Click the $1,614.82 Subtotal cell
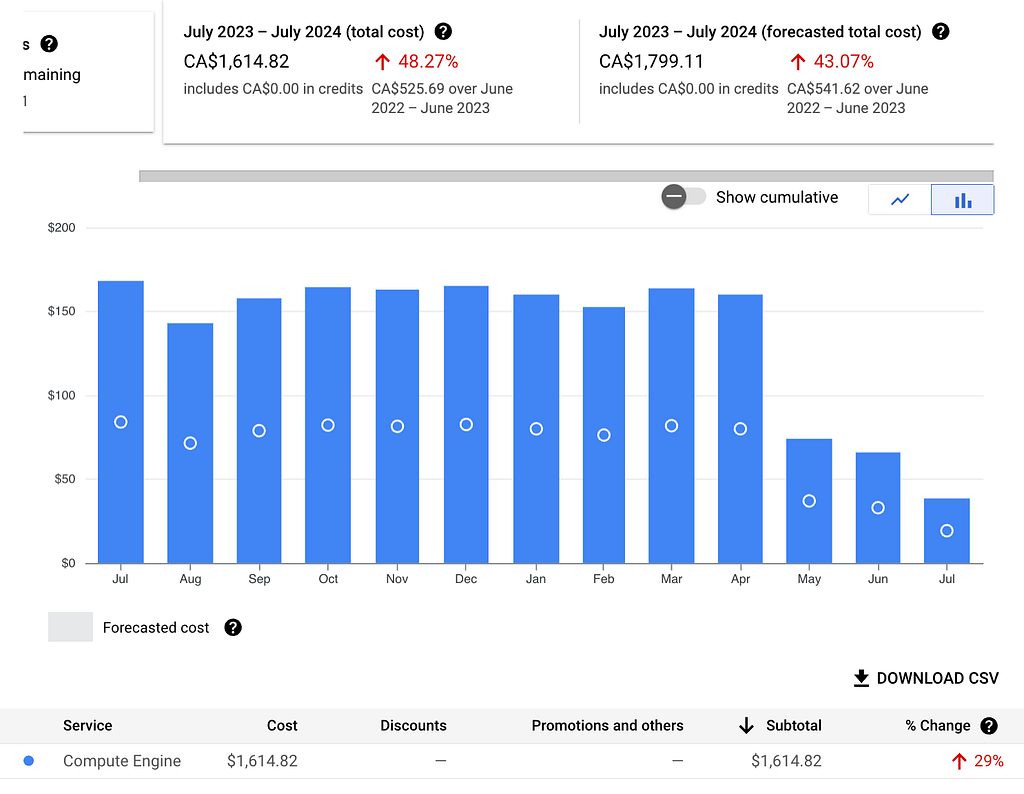 coord(786,761)
